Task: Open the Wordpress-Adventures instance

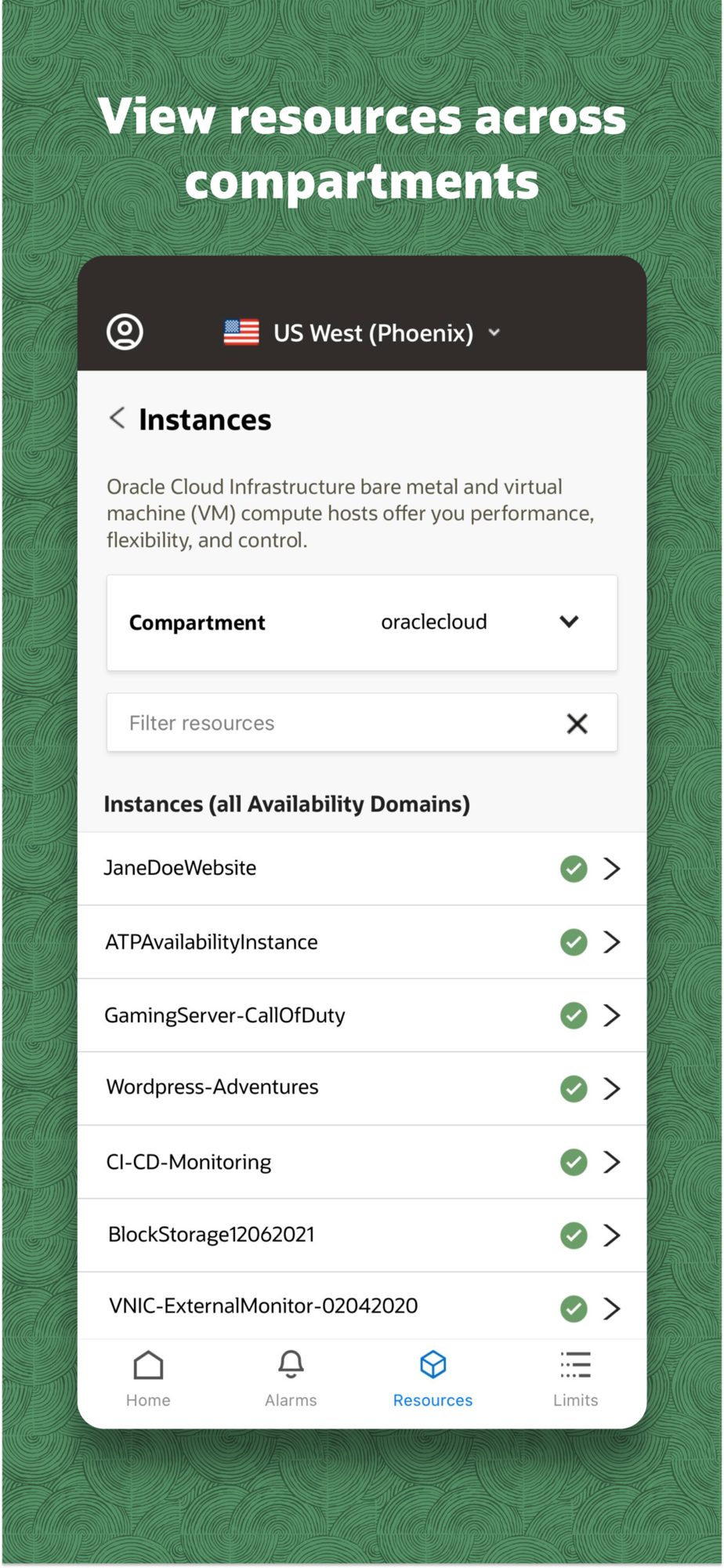Action: 362,1088
